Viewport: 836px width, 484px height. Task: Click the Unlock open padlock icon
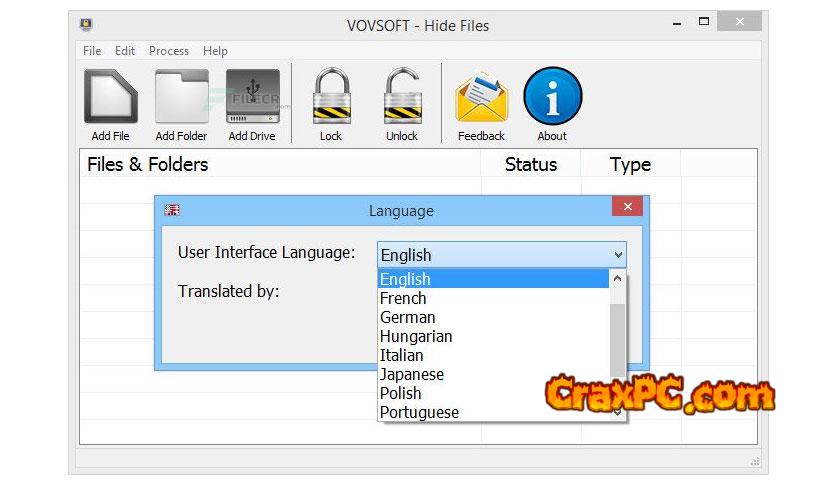[402, 96]
